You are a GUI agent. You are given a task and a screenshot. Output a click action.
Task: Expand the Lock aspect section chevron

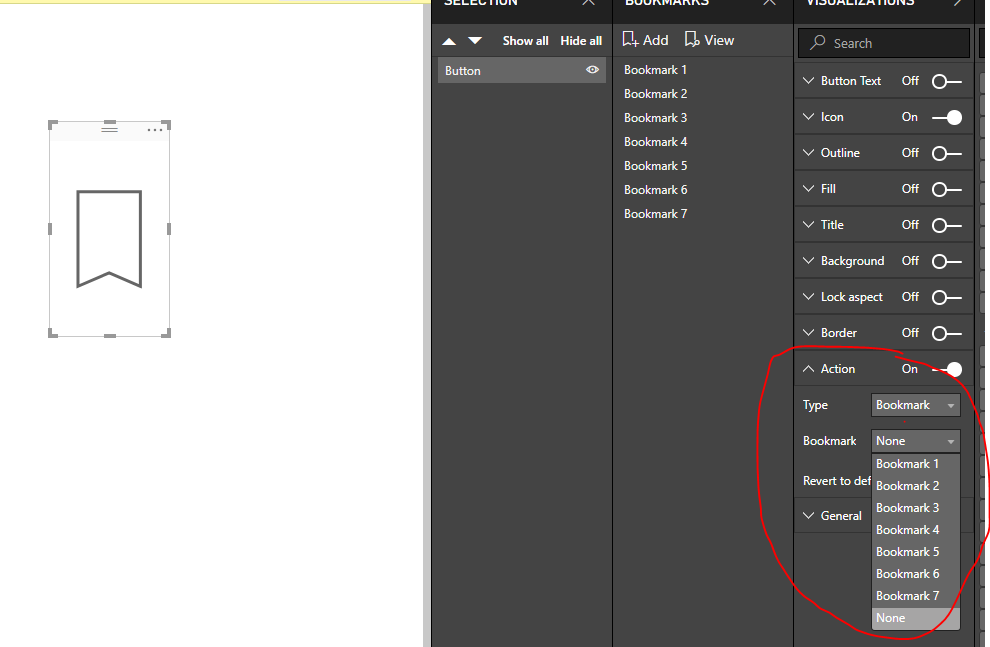tap(808, 297)
